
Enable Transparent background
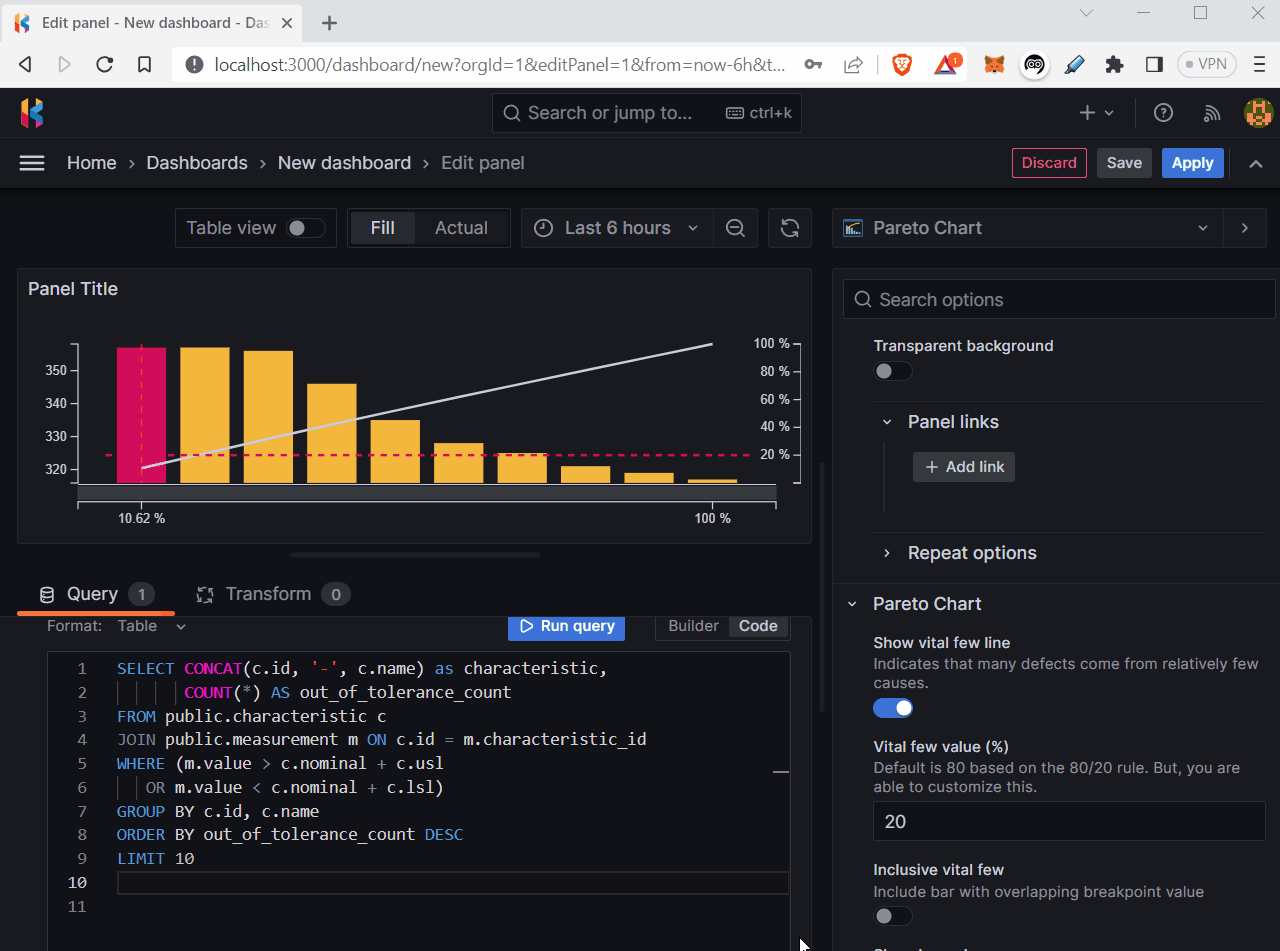click(892, 371)
